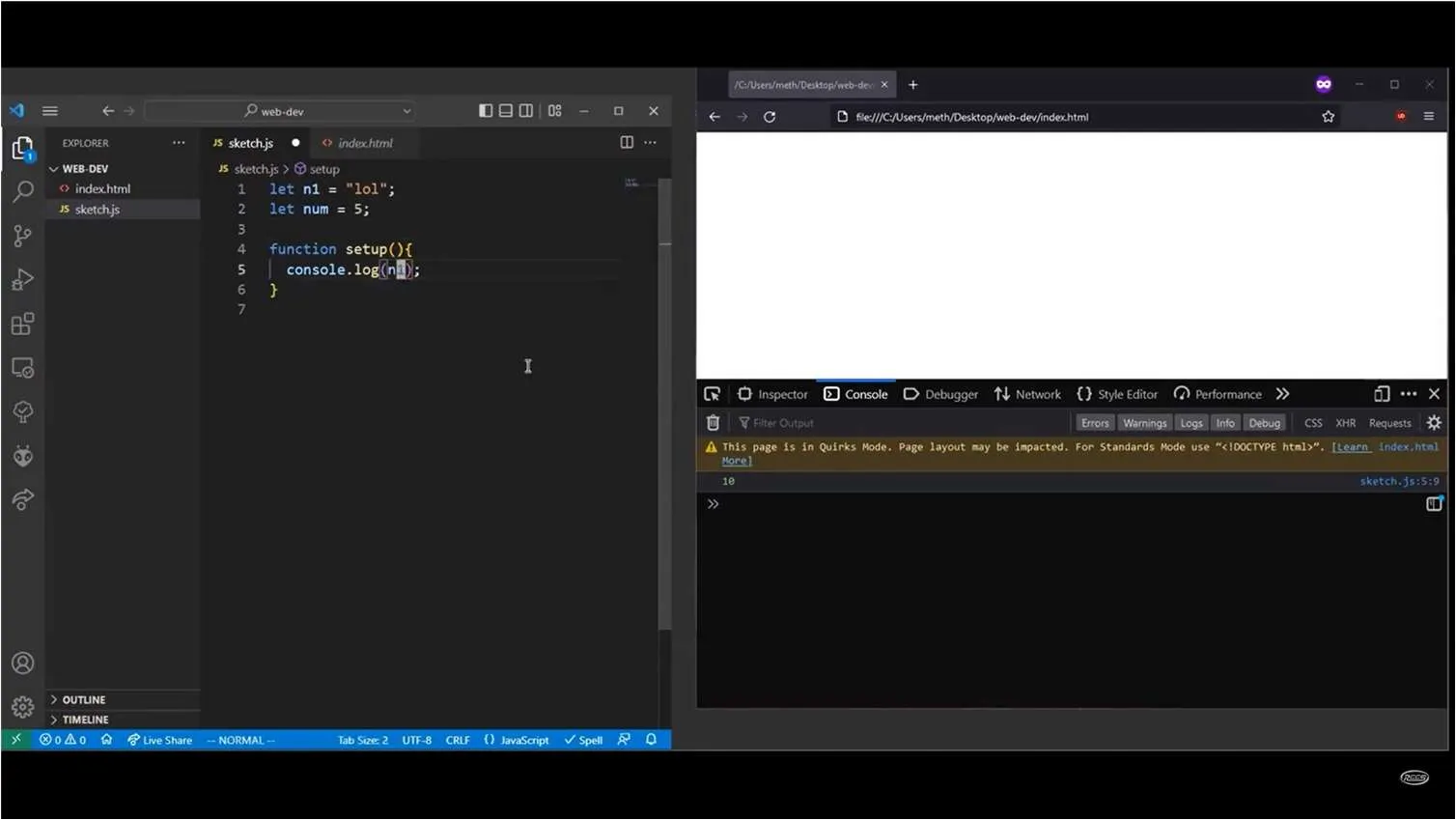This screenshot has height=820, width=1456.
Task: Open DevTools settings with the gear icon
Action: click(1434, 422)
